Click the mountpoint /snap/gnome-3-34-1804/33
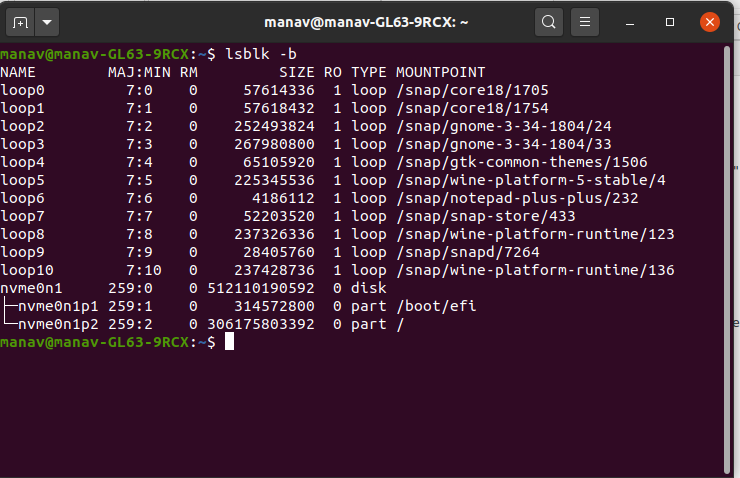 [x=504, y=144]
